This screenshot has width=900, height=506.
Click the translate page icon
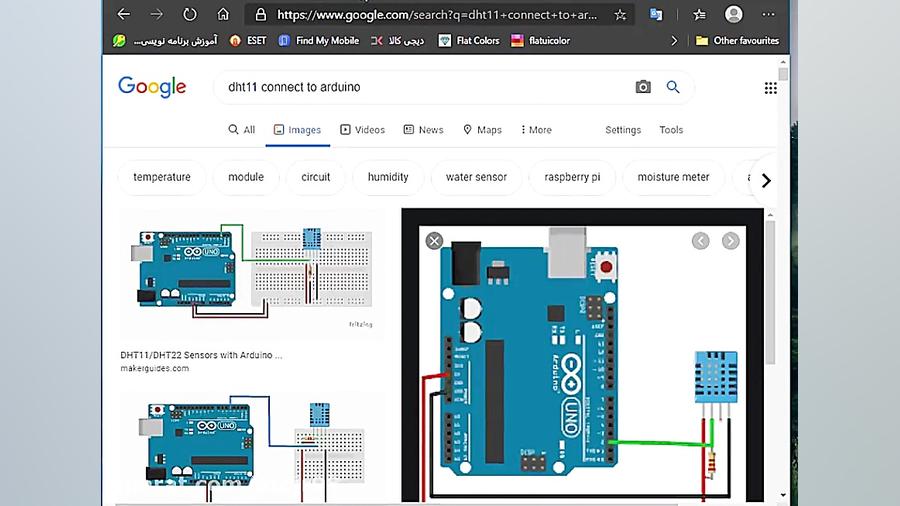tap(656, 14)
